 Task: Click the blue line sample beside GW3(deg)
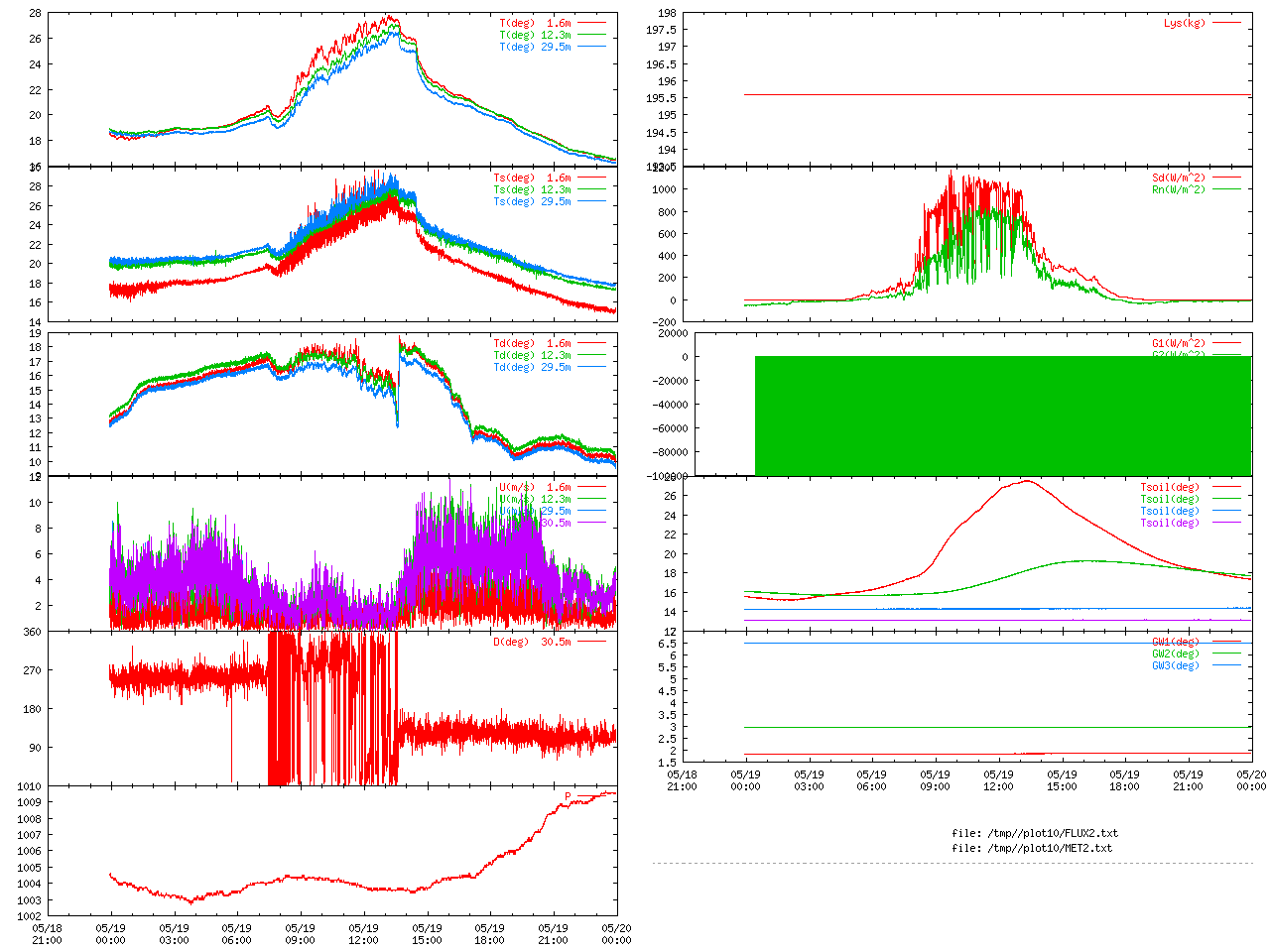1226,665
